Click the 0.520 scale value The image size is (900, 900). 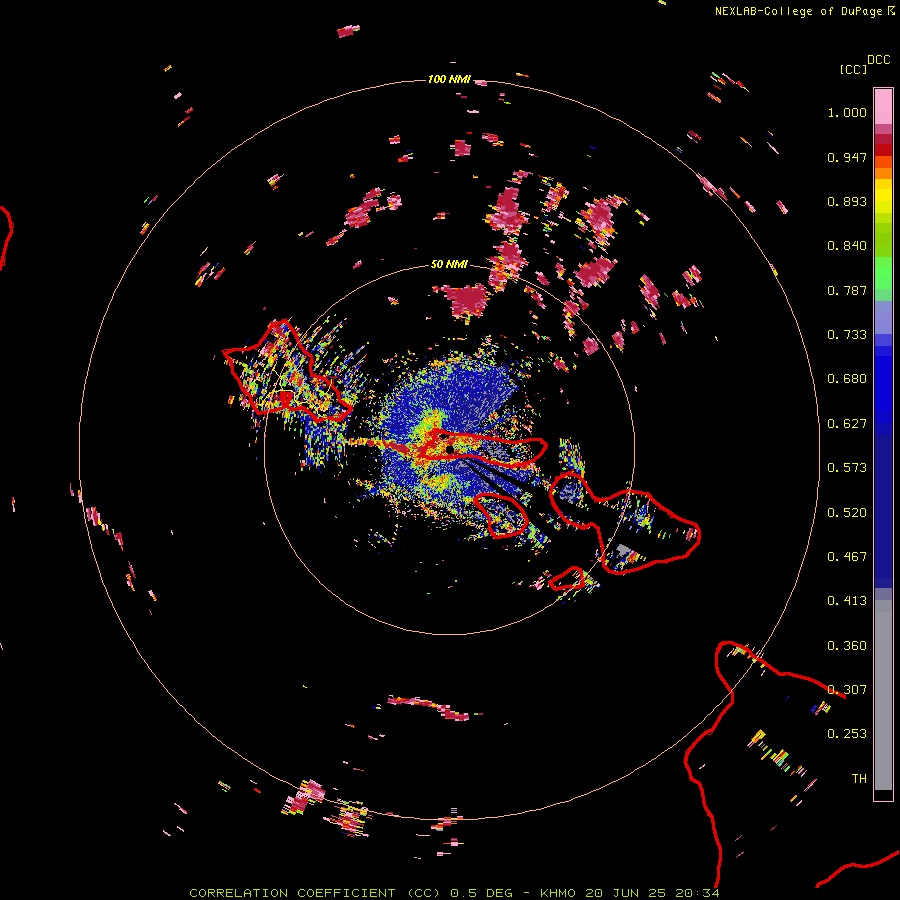tap(847, 513)
